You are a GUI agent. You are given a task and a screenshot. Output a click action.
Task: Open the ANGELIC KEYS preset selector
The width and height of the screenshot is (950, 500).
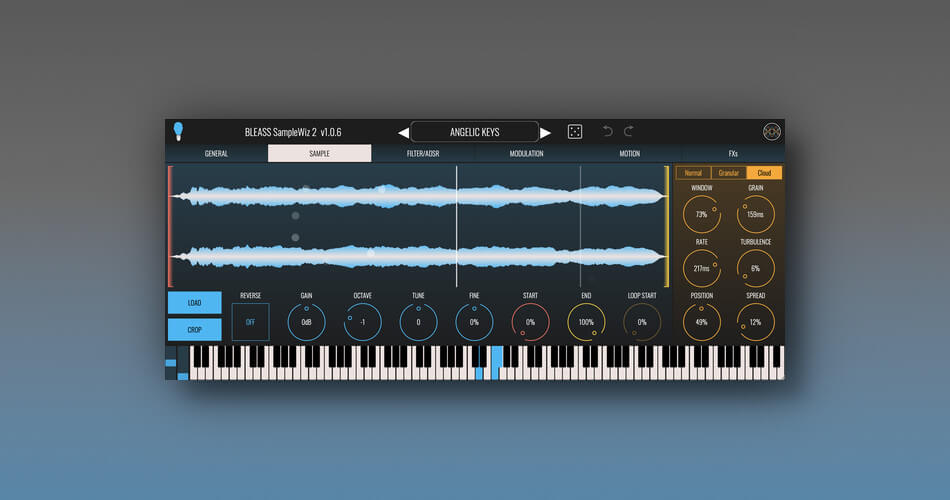[x=474, y=132]
